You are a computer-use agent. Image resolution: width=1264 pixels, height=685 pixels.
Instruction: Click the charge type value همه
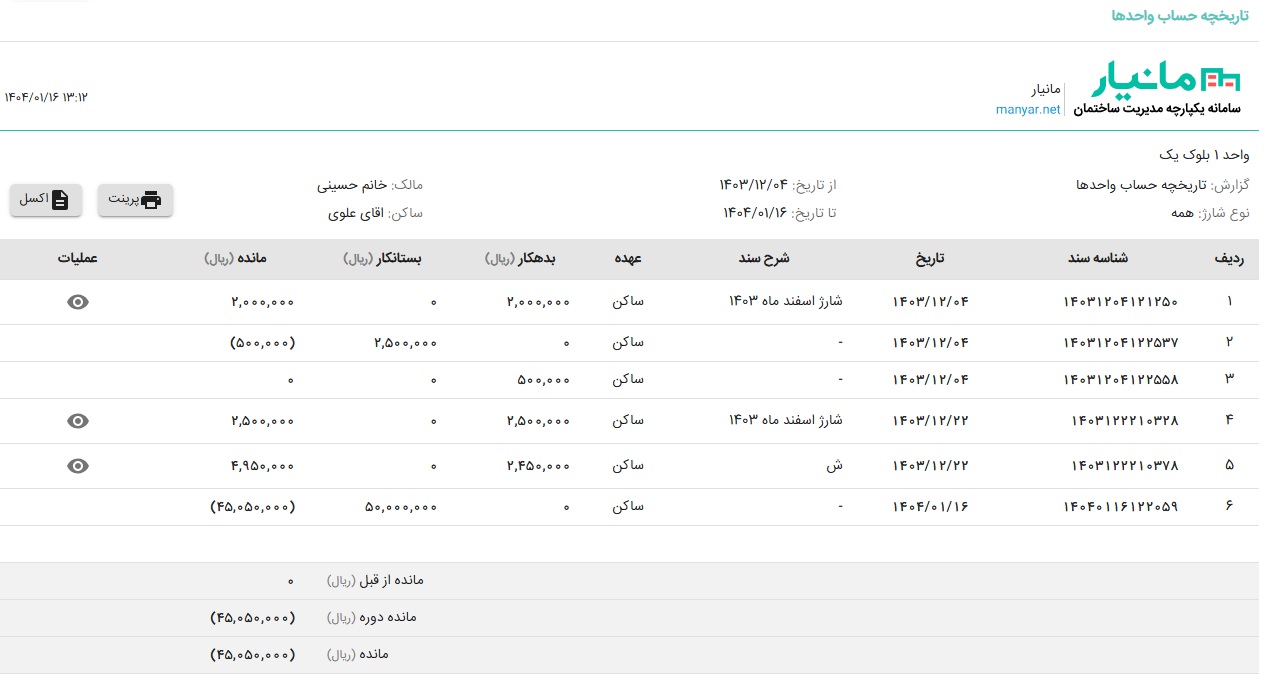click(1183, 213)
